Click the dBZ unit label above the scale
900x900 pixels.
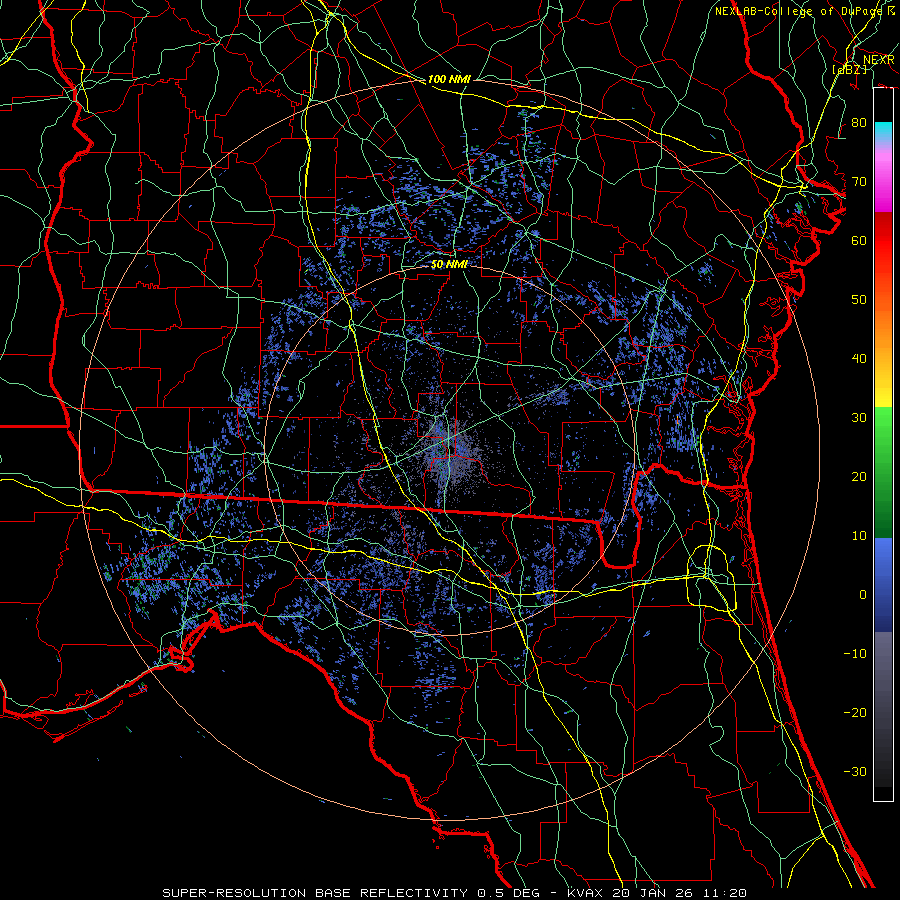(x=849, y=69)
